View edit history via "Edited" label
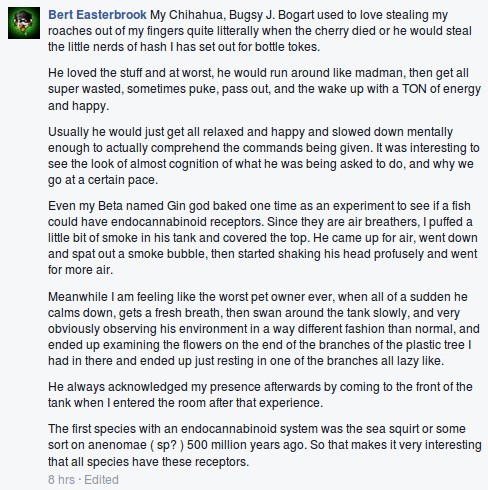 [101, 479]
